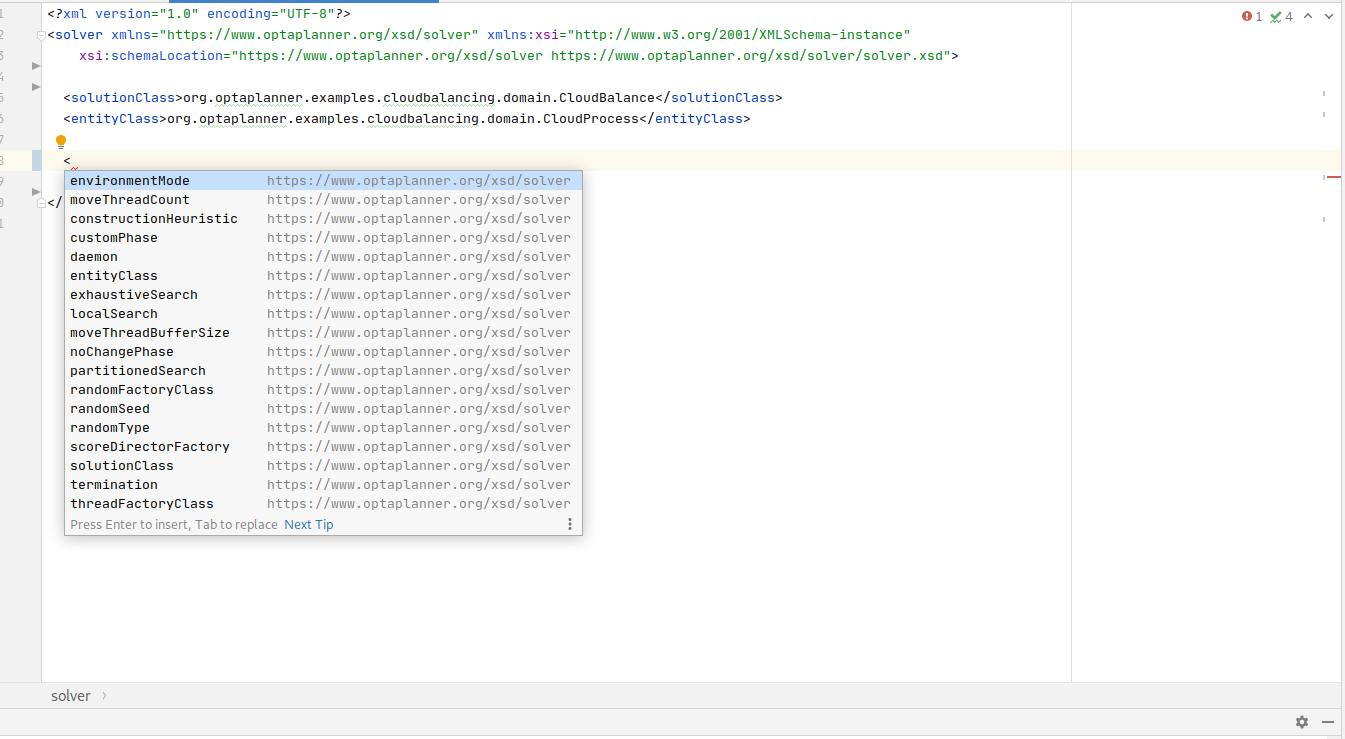Select termination in the completion list
Viewport: 1345px width, 739px height.
113,484
